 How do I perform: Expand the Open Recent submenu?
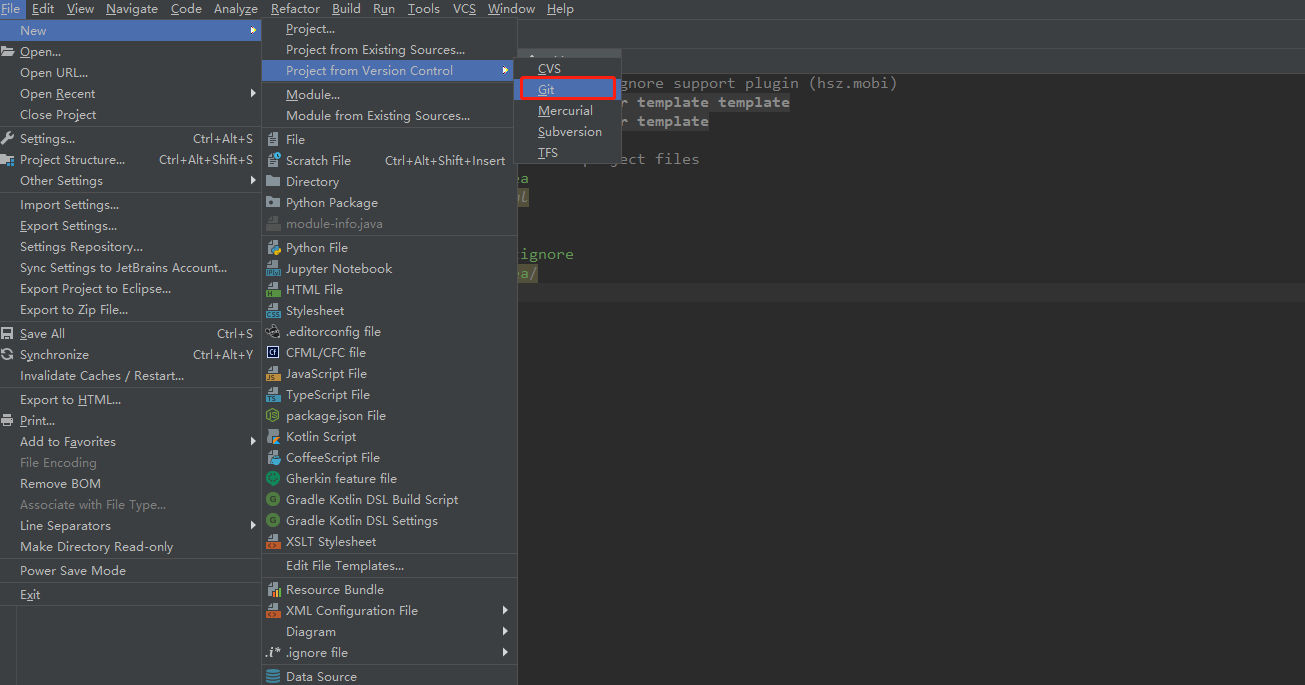point(59,93)
